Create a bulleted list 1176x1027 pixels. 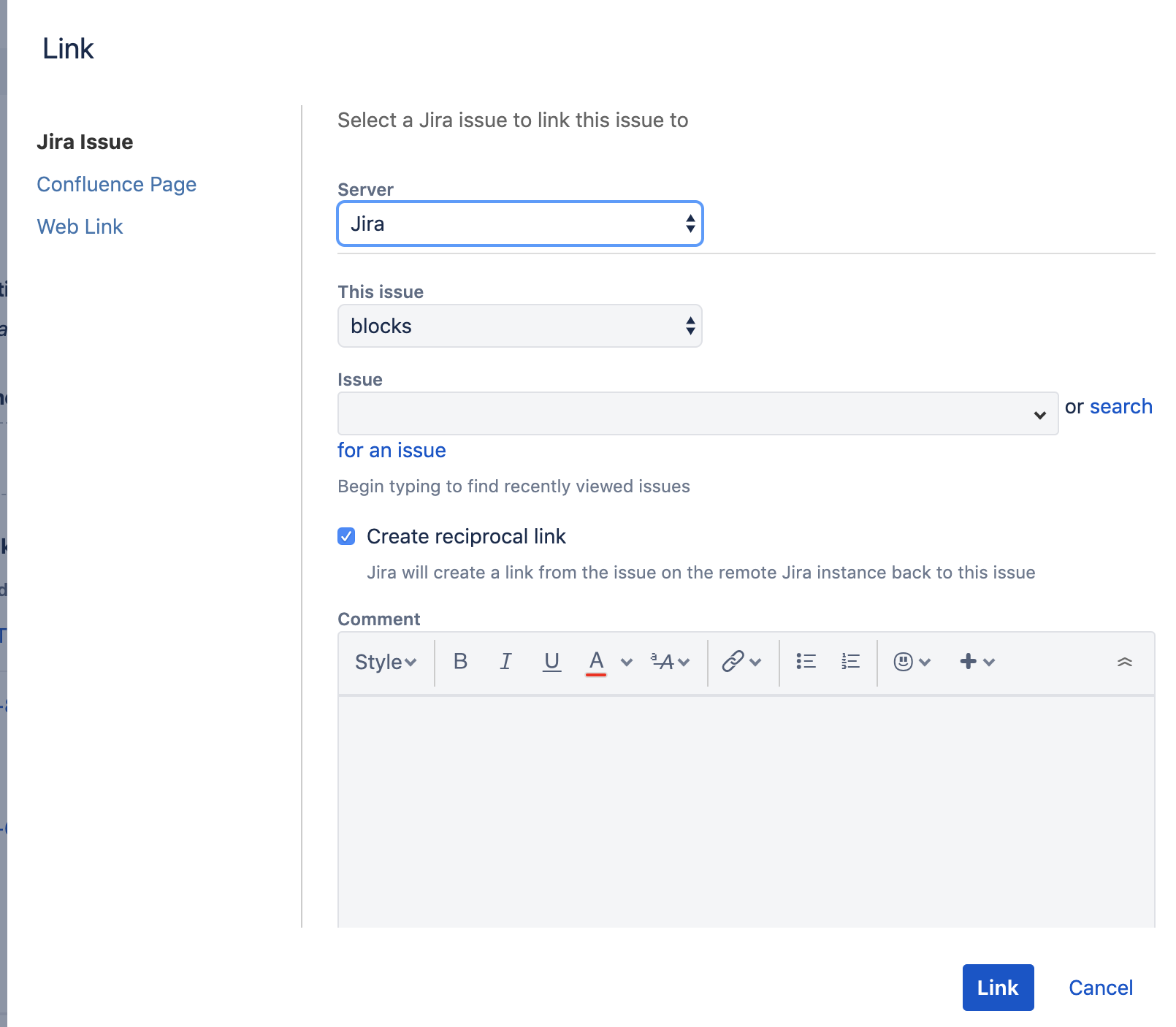[806, 662]
